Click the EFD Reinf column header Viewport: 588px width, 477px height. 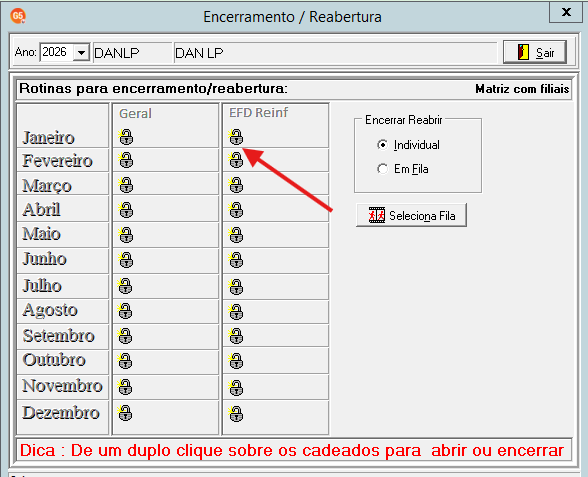258,112
